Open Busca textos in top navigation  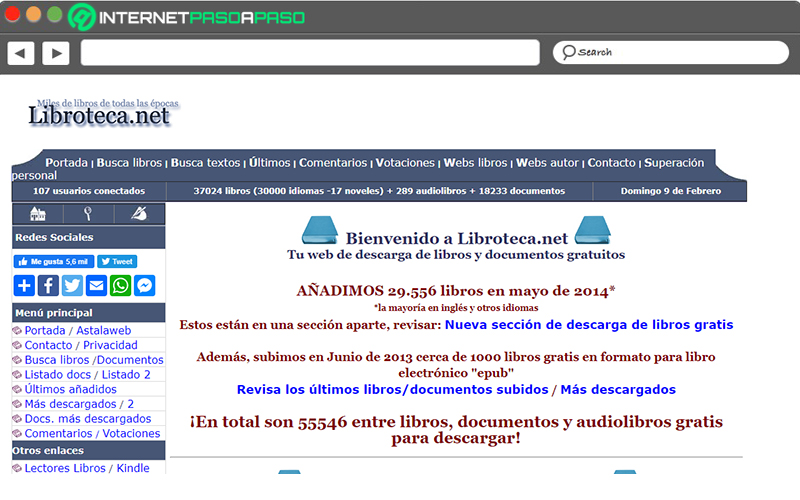click(205, 163)
